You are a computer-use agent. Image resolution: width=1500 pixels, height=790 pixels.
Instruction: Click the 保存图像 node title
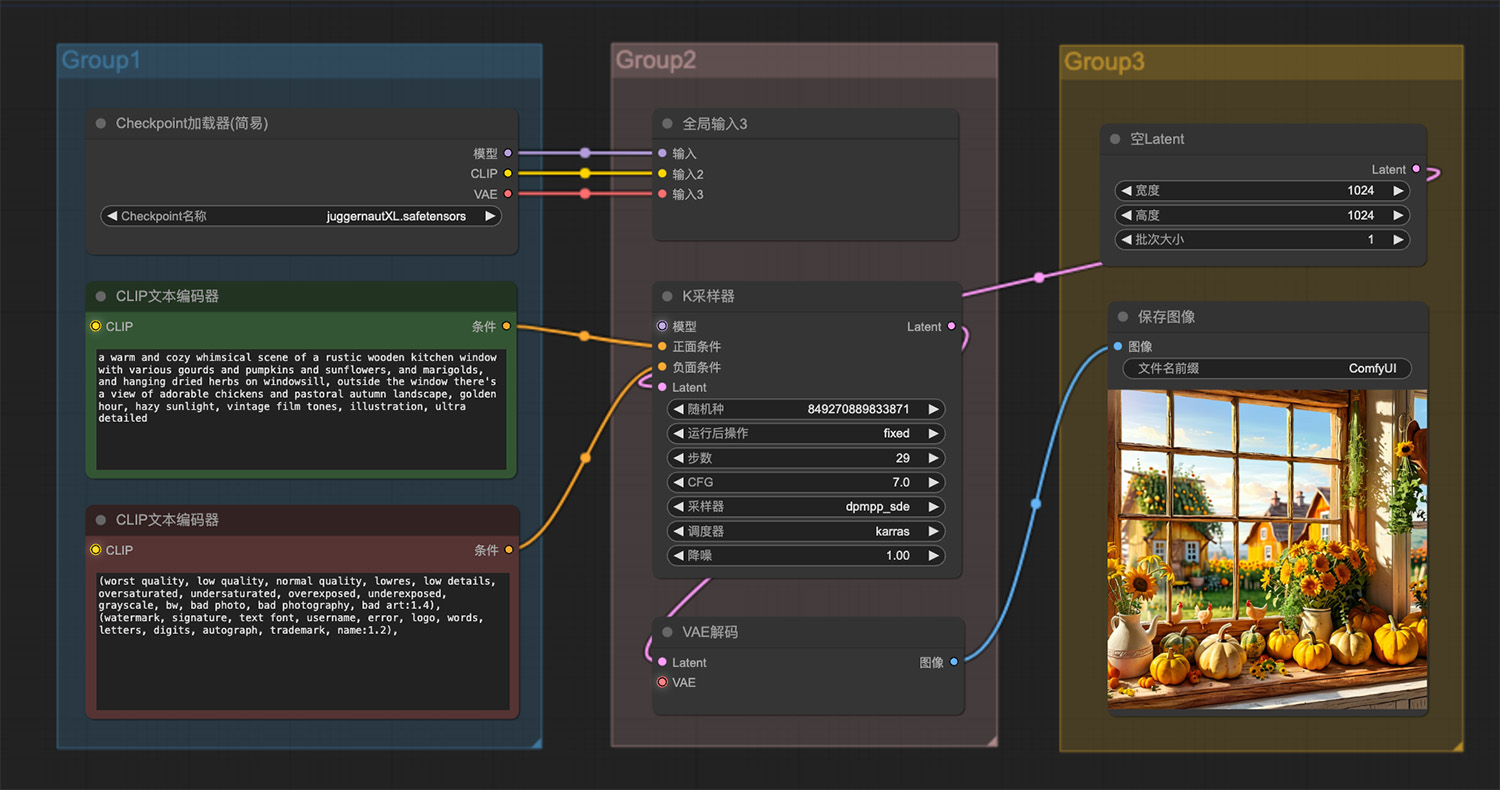(x=1166, y=317)
